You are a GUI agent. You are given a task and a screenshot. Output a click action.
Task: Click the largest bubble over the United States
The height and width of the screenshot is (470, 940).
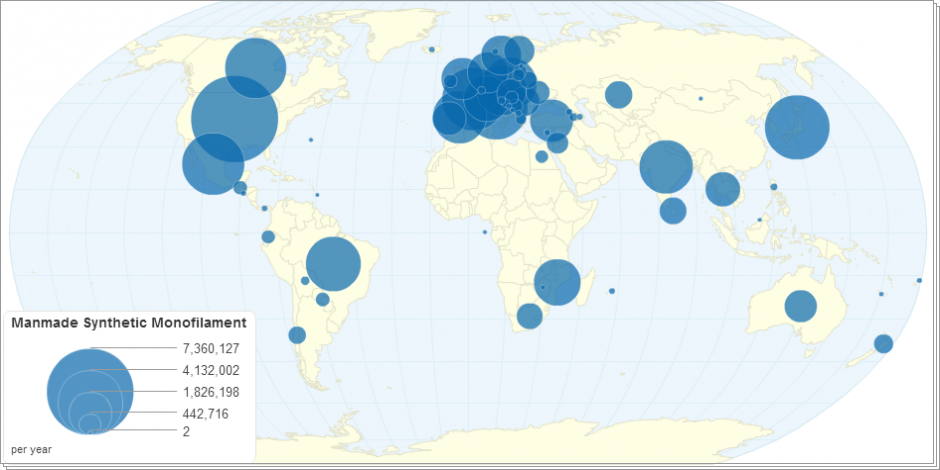coord(234,119)
